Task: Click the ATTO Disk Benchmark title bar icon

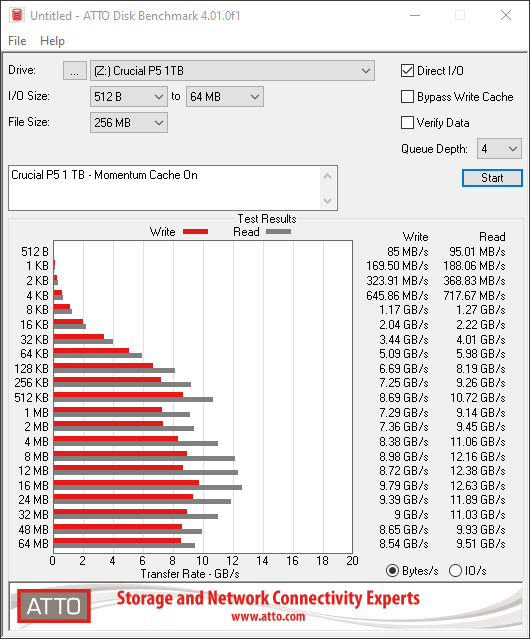Action: (x=17, y=15)
